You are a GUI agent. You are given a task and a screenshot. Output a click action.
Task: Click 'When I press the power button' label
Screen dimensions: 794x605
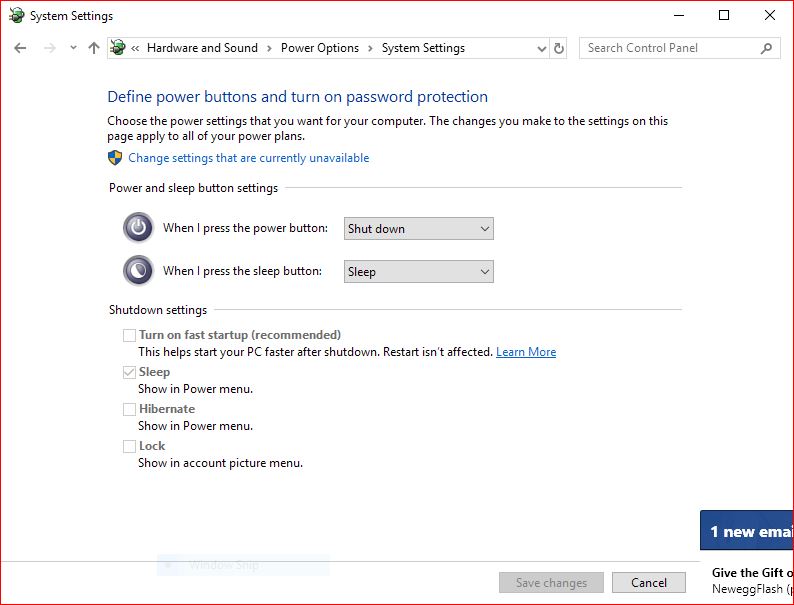[245, 228]
